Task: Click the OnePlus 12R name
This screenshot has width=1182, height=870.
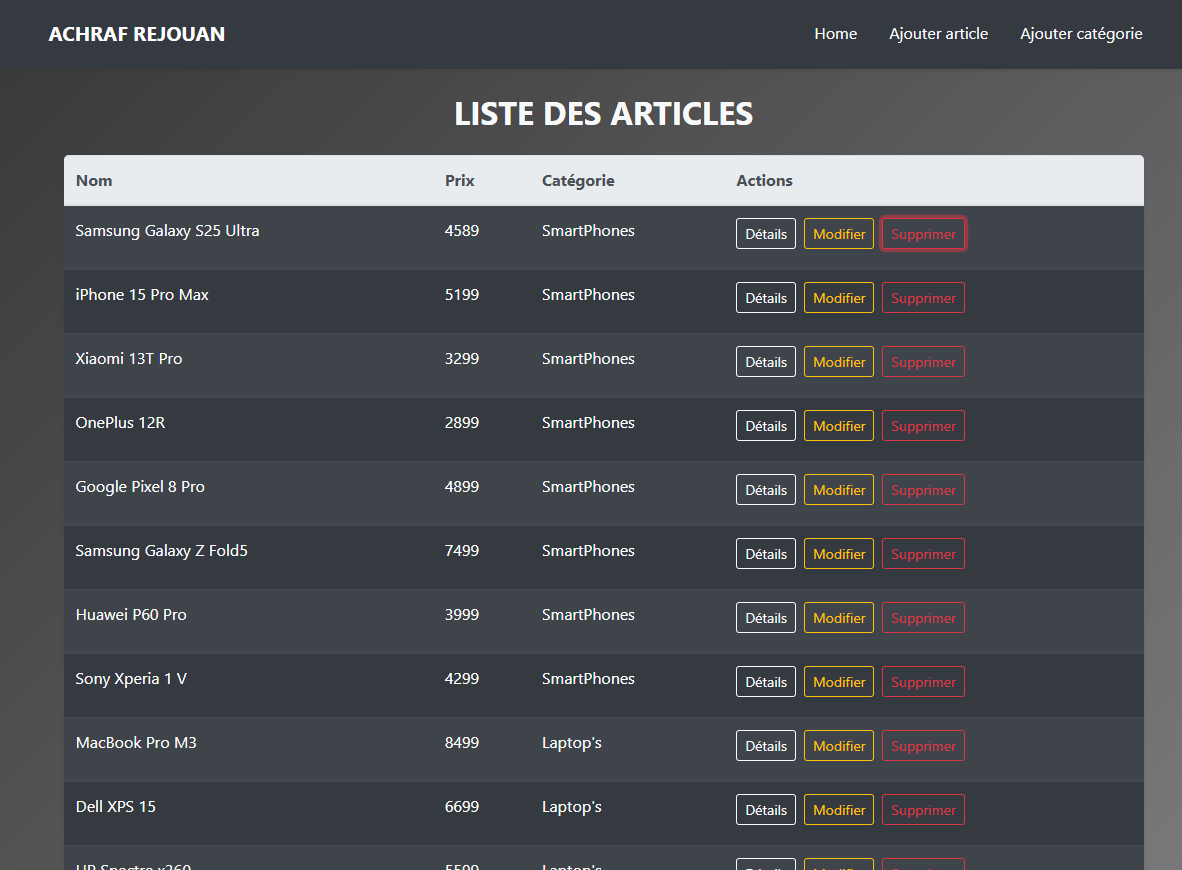Action: click(121, 423)
